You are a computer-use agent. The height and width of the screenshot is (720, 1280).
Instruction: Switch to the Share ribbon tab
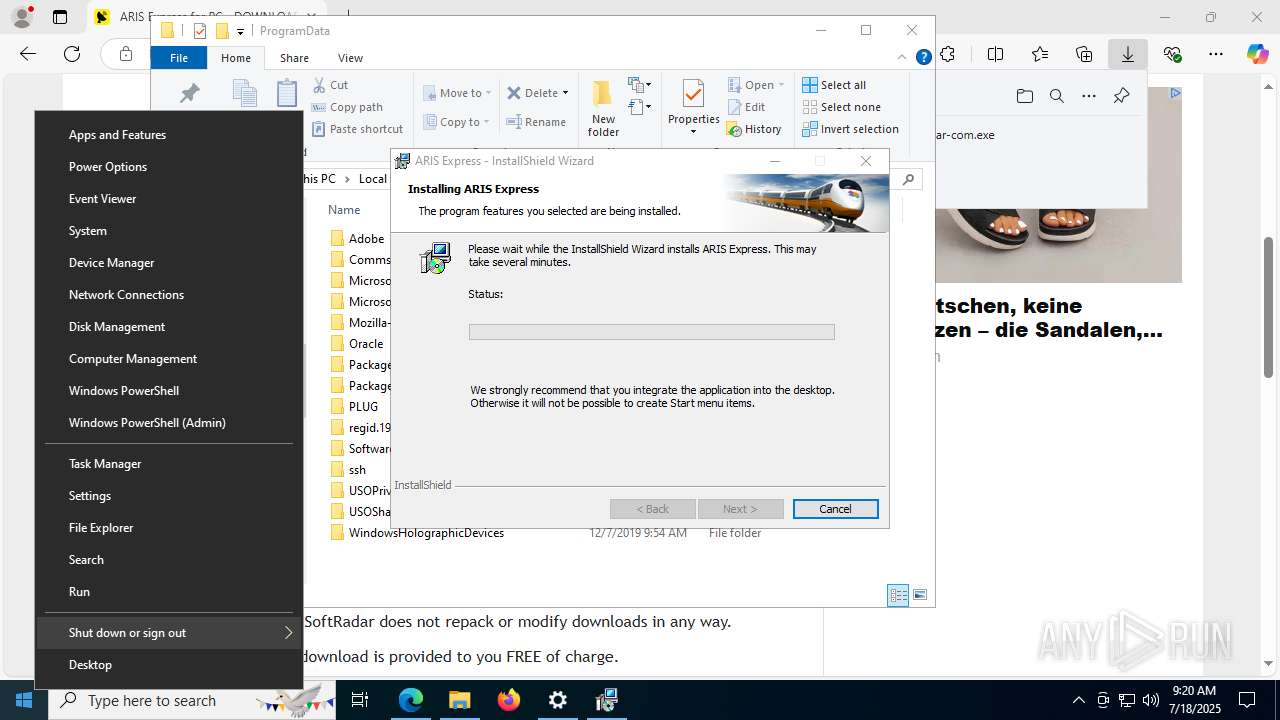pyautogui.click(x=294, y=58)
